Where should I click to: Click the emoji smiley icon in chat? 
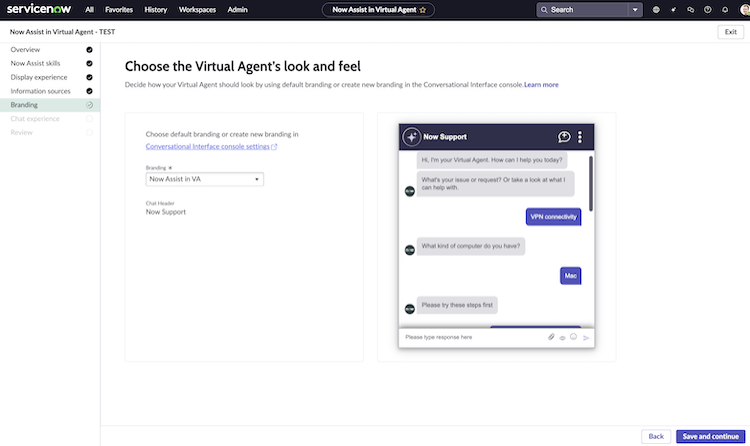tap(574, 336)
